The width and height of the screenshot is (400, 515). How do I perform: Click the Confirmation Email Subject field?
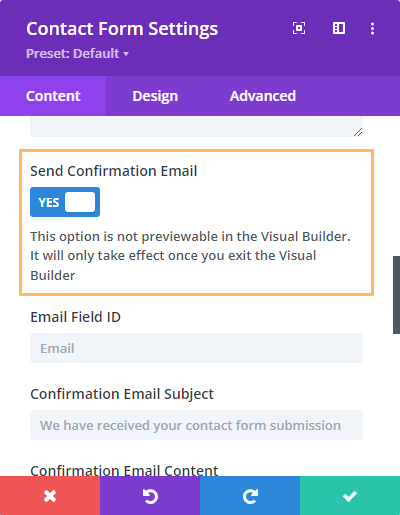pyautogui.click(x=196, y=425)
